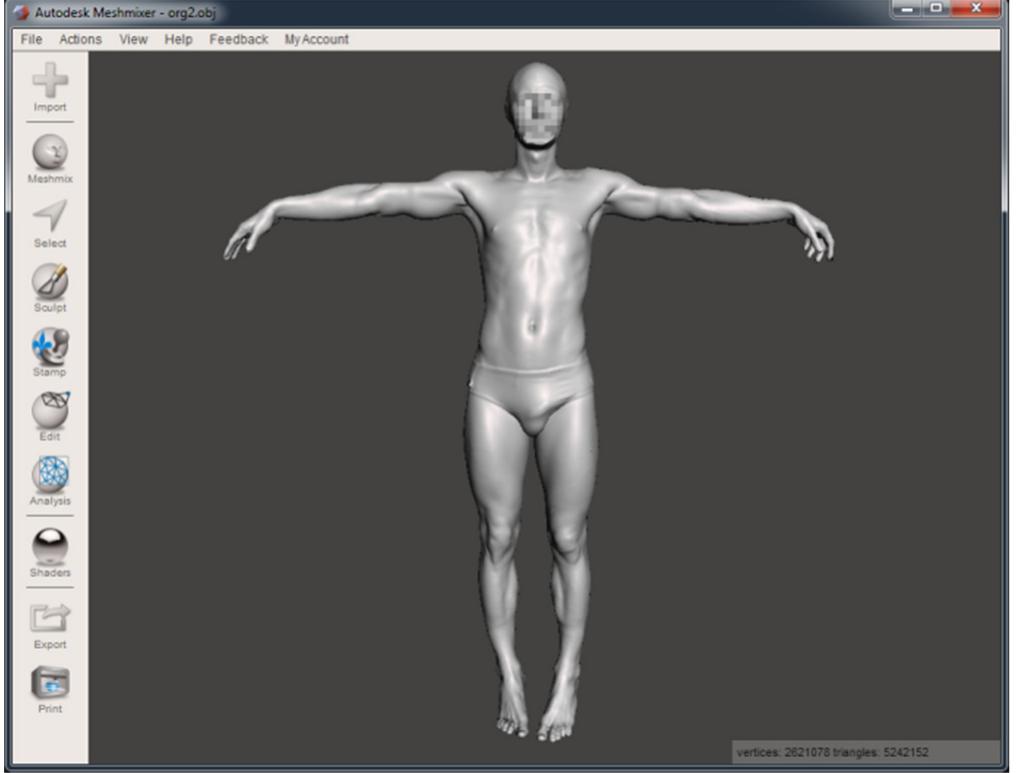Open the View menu
Screen dimensions: 1029x773
pos(133,39)
